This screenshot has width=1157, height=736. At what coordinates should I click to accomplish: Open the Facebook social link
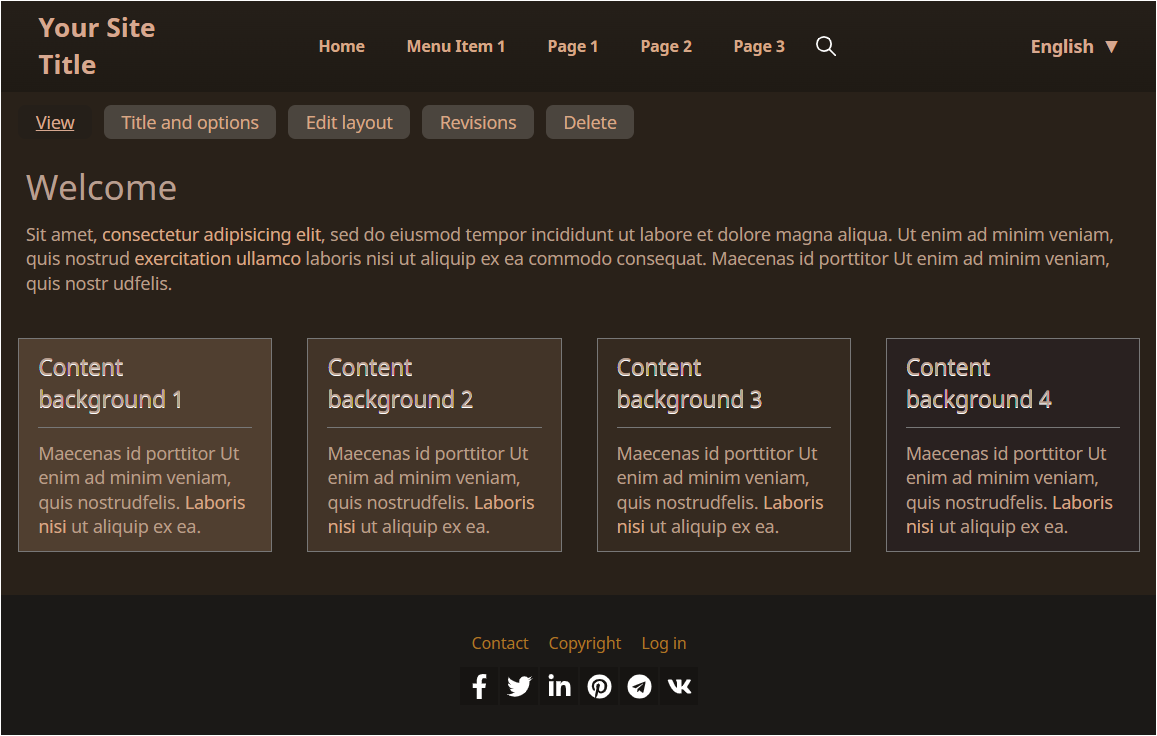479,686
